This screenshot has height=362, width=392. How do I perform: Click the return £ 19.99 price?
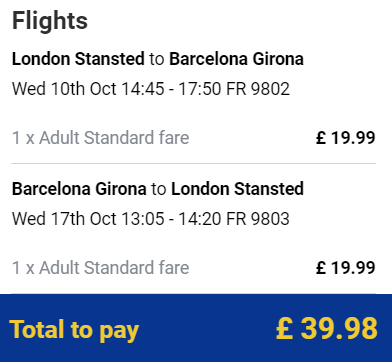pyautogui.click(x=346, y=268)
